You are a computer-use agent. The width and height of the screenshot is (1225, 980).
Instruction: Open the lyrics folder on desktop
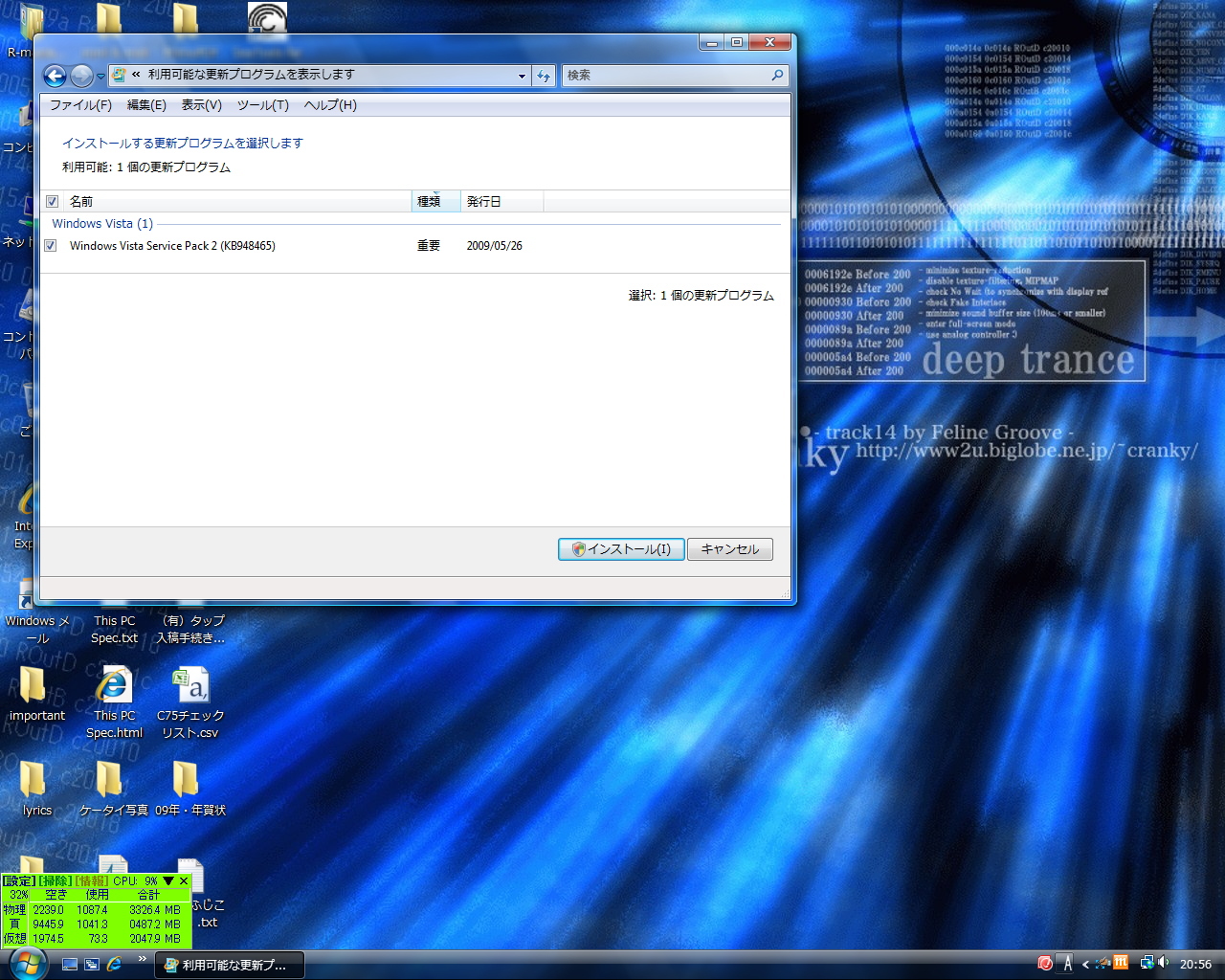36,789
